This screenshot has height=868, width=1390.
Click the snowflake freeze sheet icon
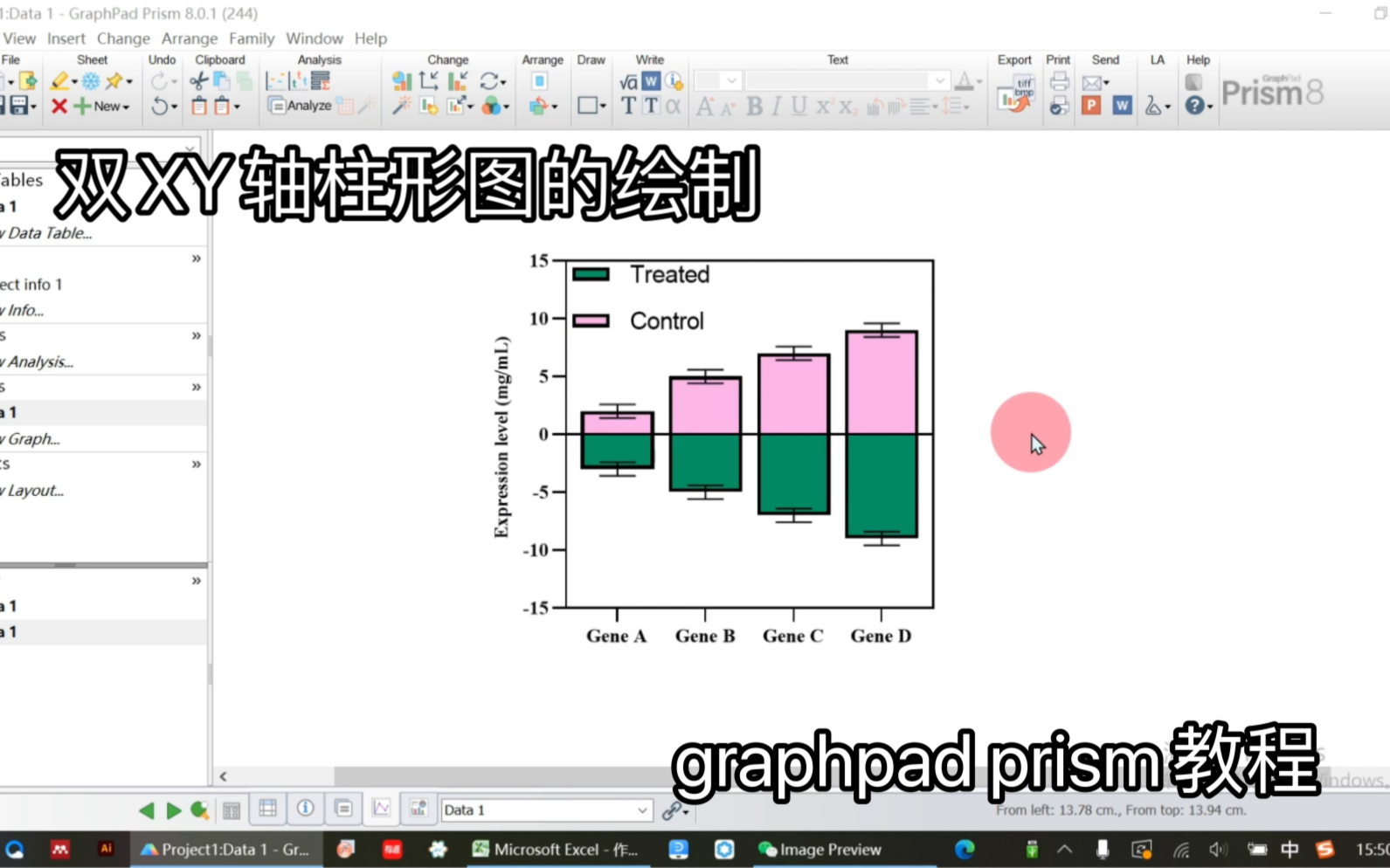tap(90, 81)
